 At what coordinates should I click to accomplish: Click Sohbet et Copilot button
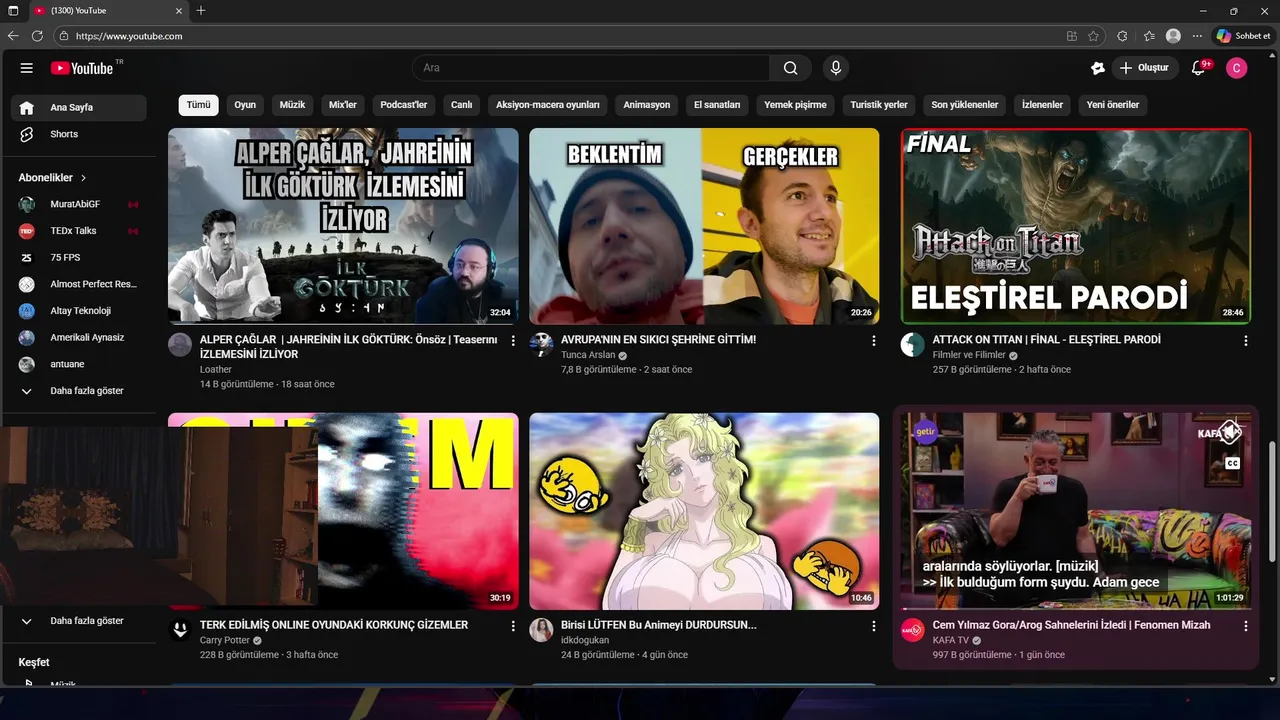tap(1243, 36)
